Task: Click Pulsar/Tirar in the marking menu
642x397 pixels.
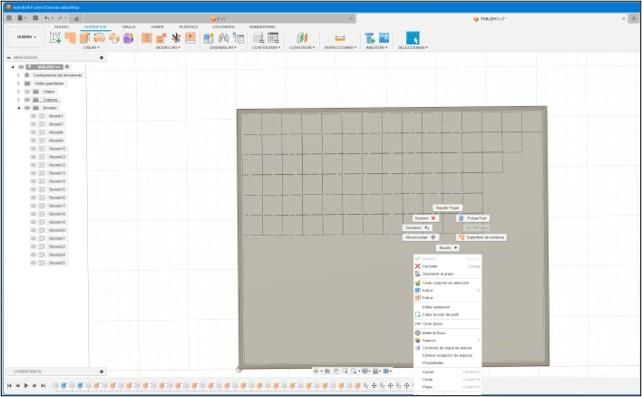Action: [472, 218]
